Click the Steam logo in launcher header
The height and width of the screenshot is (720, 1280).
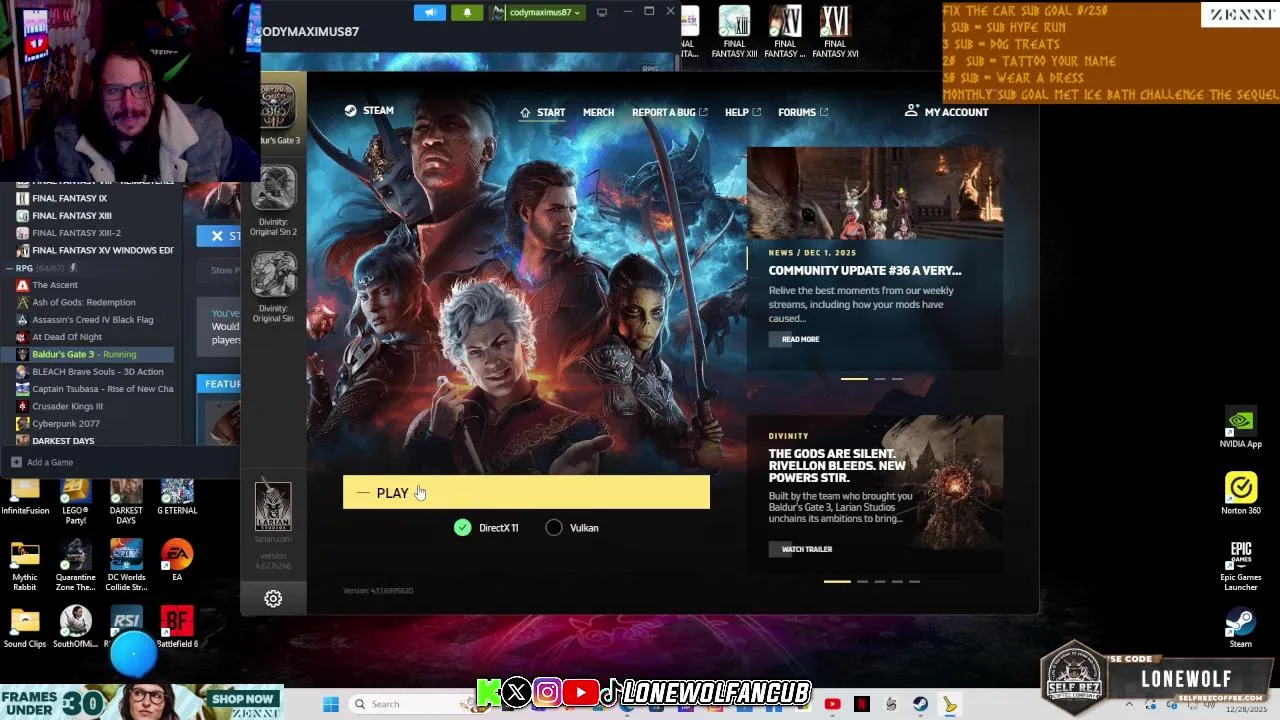[x=369, y=111]
